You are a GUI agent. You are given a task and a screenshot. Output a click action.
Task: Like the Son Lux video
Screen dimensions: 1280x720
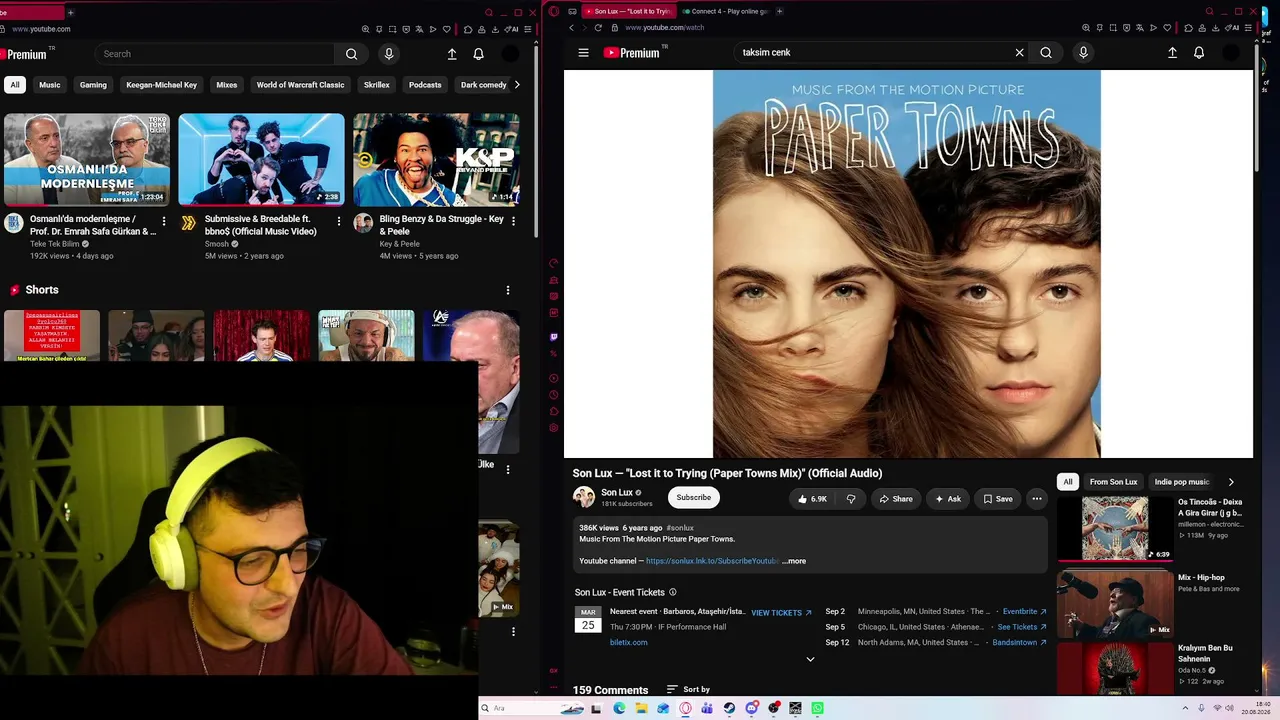[x=812, y=499]
